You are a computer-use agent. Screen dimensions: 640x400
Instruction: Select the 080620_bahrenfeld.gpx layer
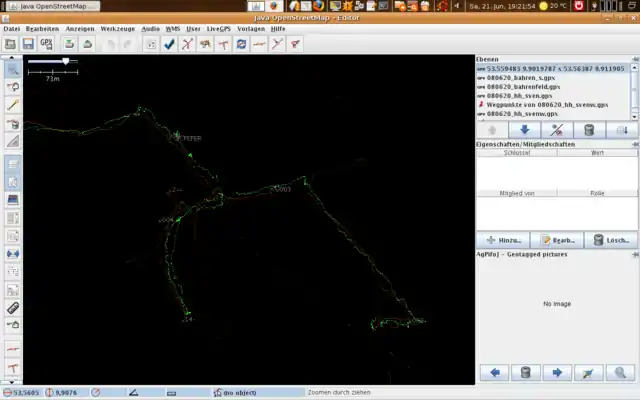[525, 87]
